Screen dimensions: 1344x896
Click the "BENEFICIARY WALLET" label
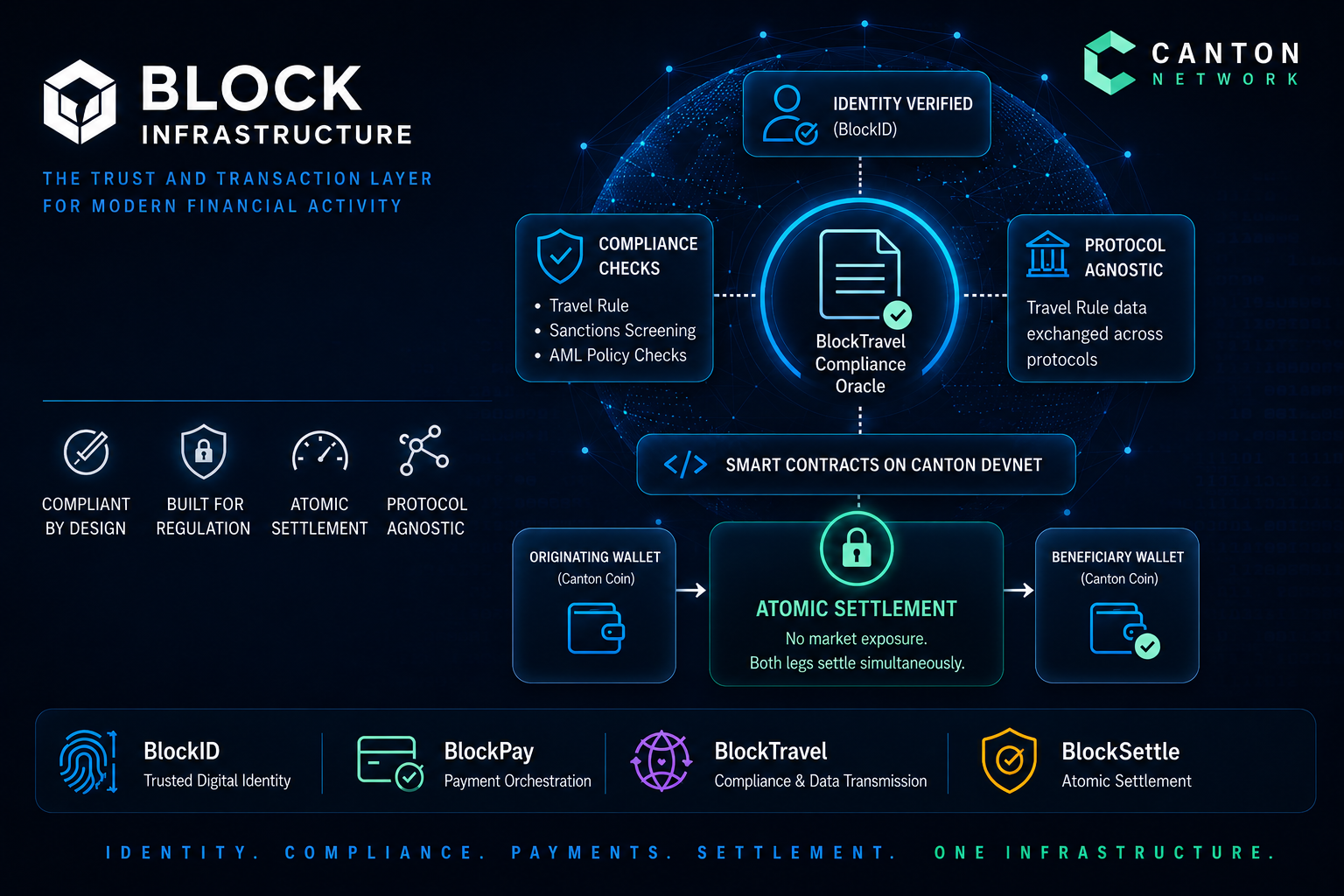(1118, 557)
